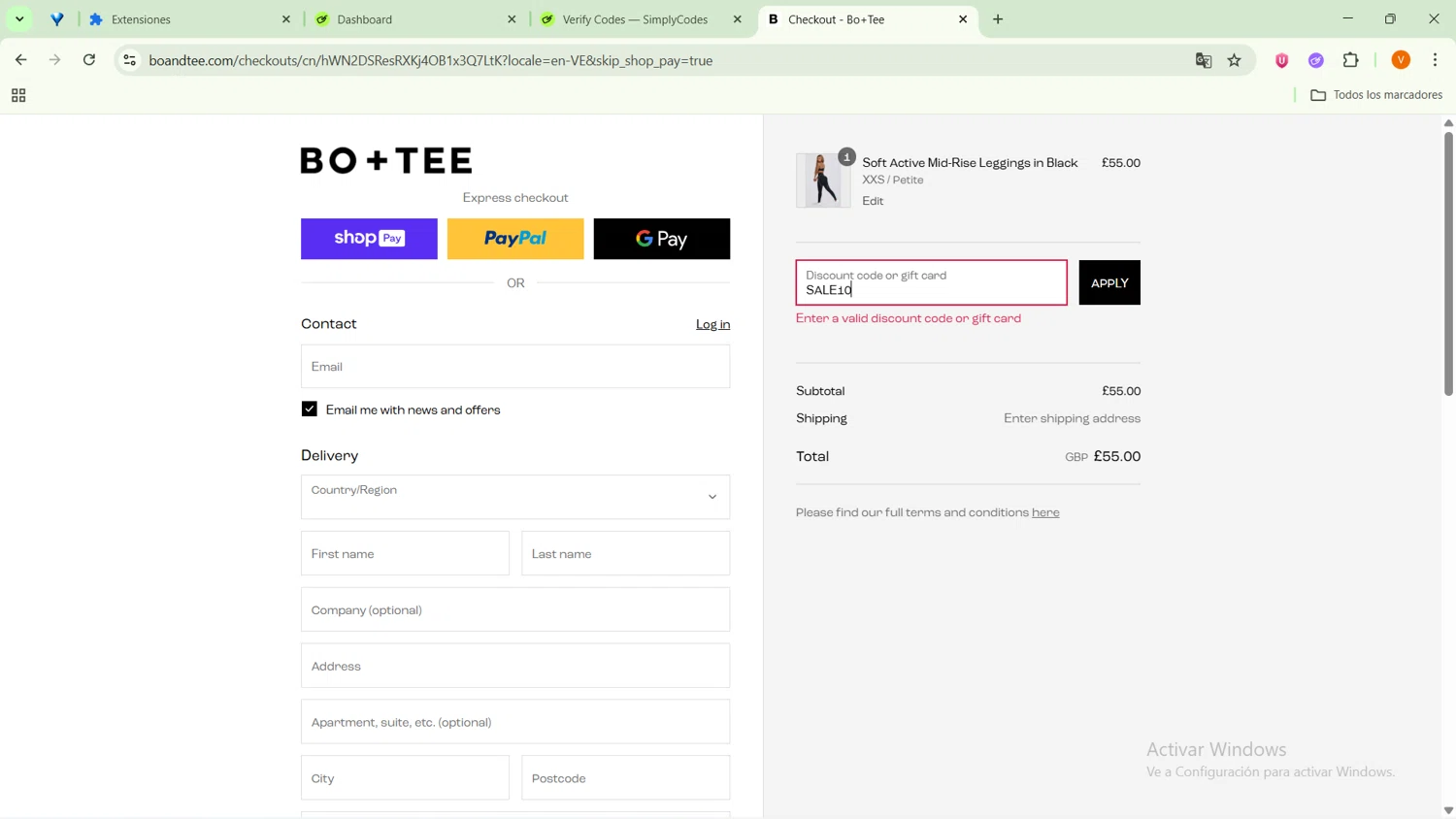Screen dimensions: 1456x819
Task: Click the scroll down arrow
Action: [1448, 810]
